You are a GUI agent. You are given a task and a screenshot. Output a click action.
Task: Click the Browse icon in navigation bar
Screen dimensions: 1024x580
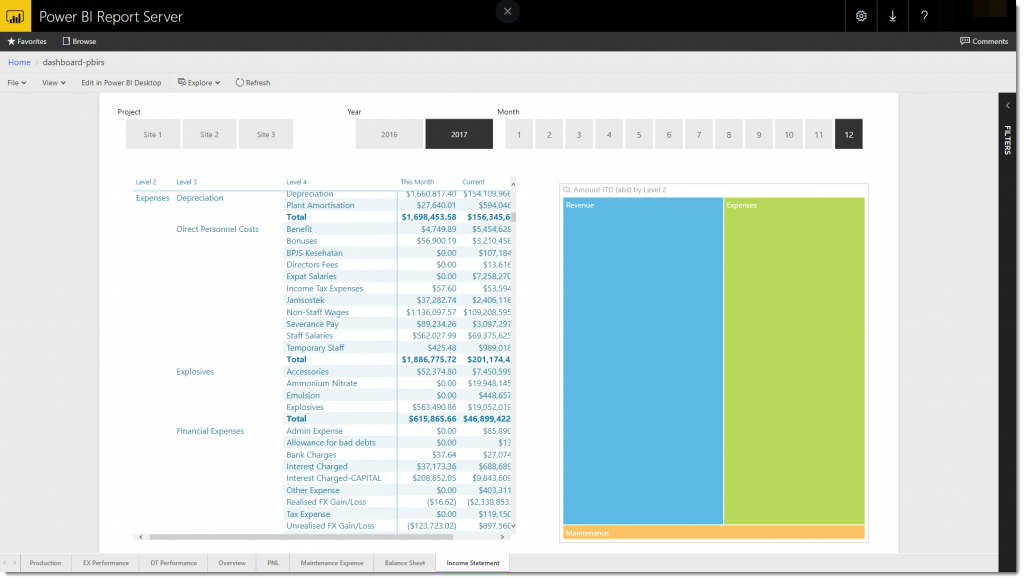pyautogui.click(x=67, y=42)
